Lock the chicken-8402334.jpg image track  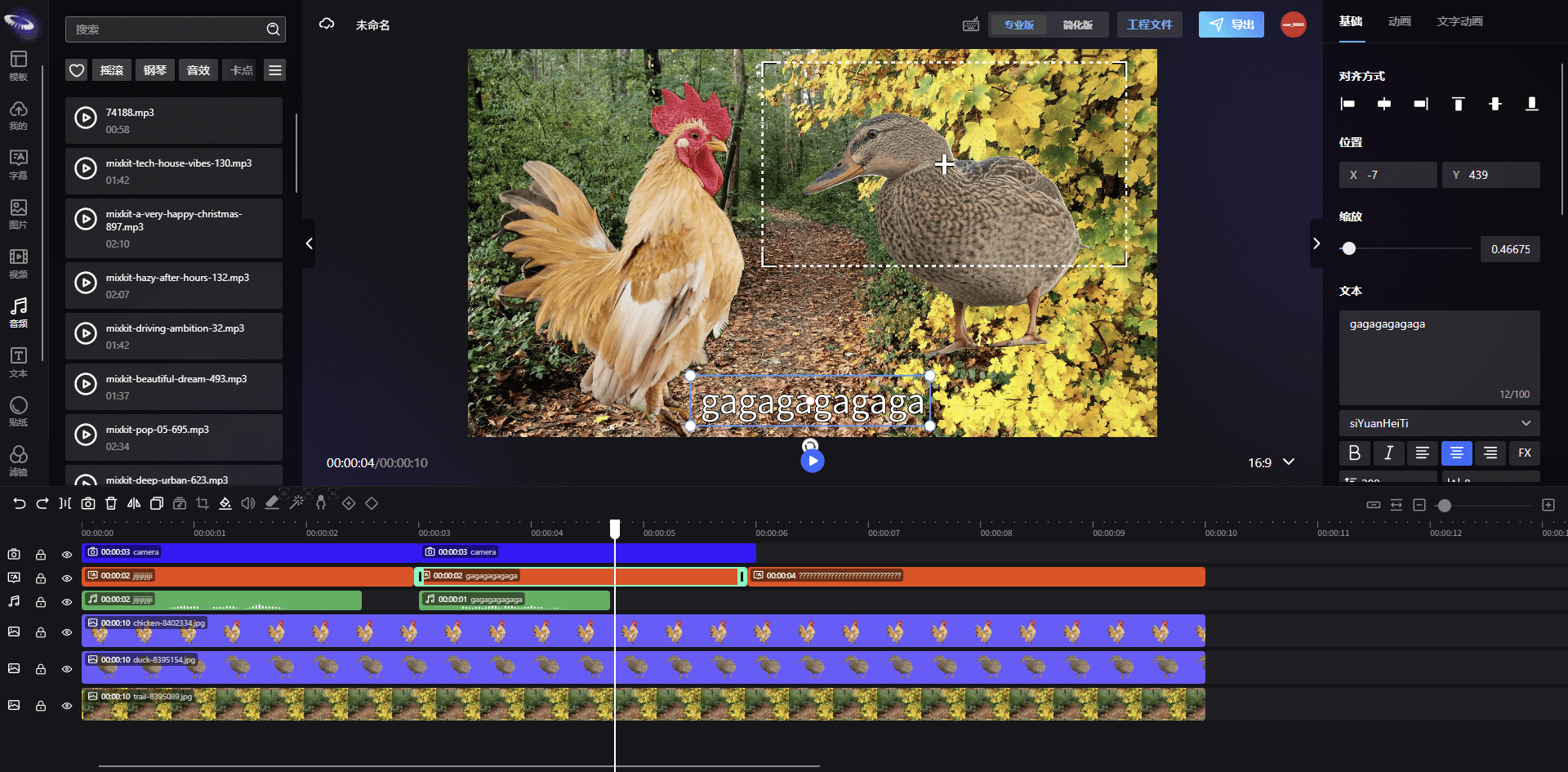tap(40, 632)
